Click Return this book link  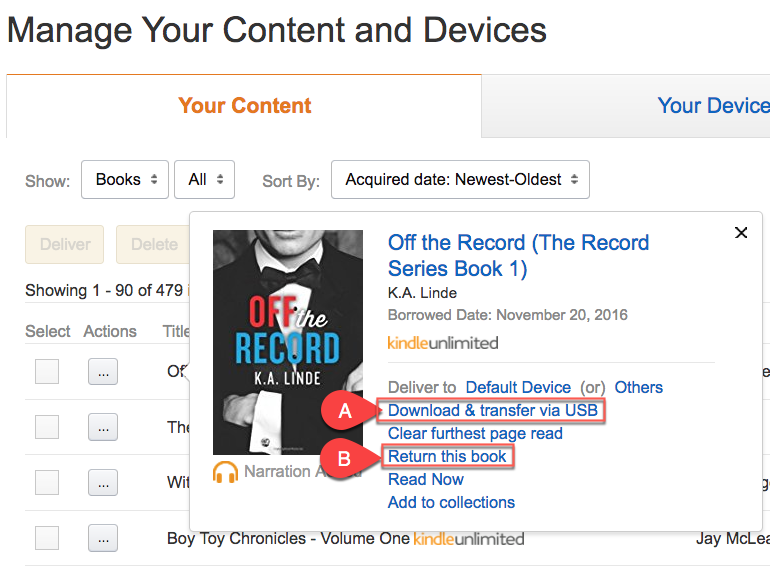pyautogui.click(x=447, y=457)
